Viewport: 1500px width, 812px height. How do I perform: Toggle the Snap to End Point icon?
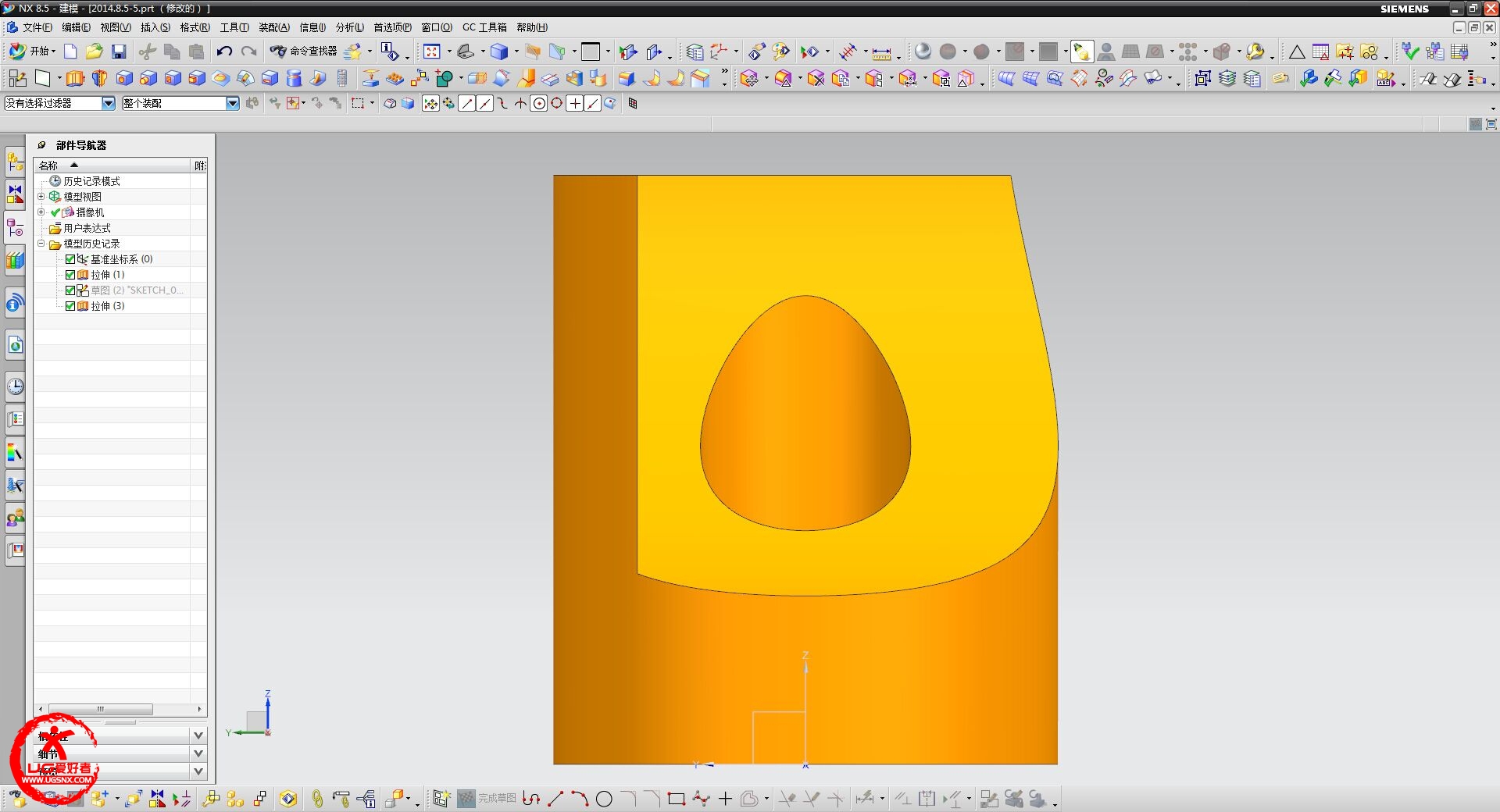pos(466,104)
